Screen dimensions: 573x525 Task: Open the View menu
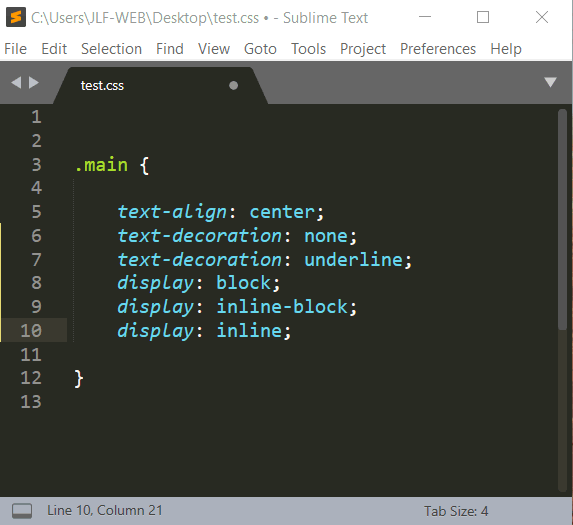click(214, 49)
